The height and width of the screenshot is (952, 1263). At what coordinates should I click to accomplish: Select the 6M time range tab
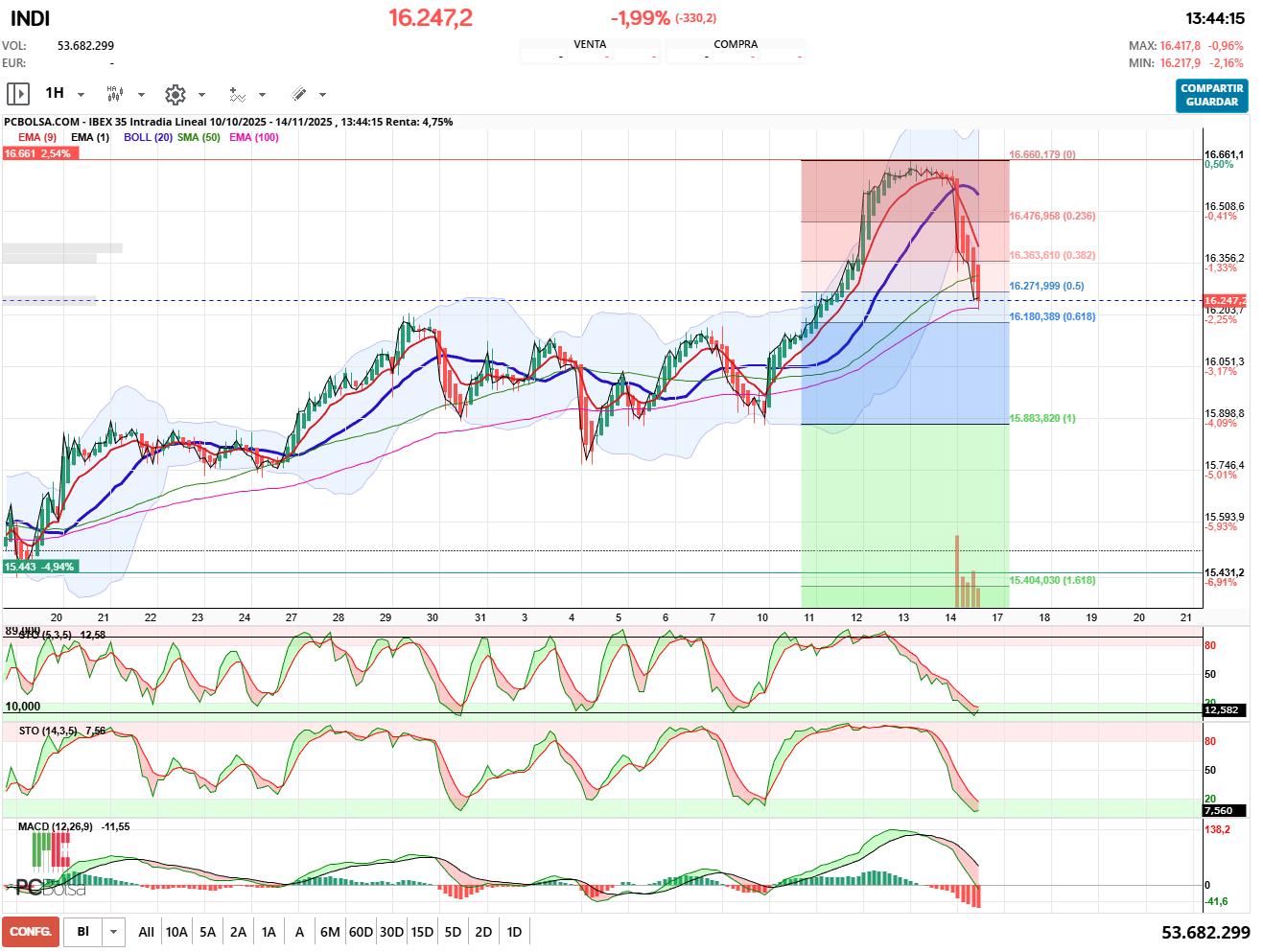pyautogui.click(x=330, y=932)
